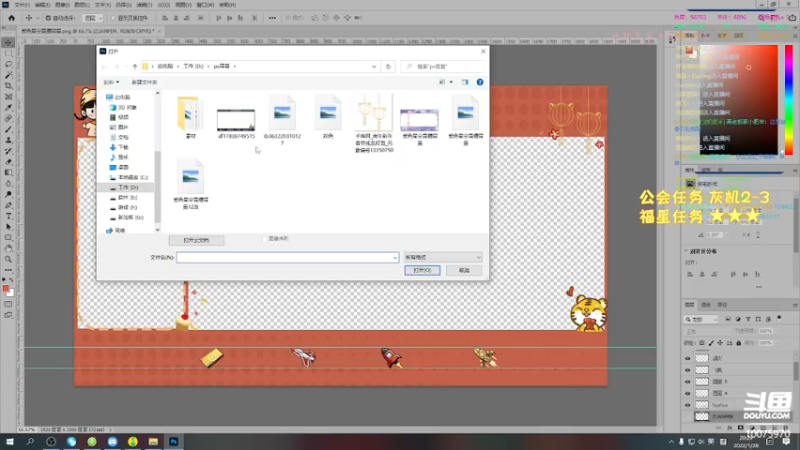Open the blend mode 正常 dropdown
Viewport: 800px width, 450px height.
point(708,331)
